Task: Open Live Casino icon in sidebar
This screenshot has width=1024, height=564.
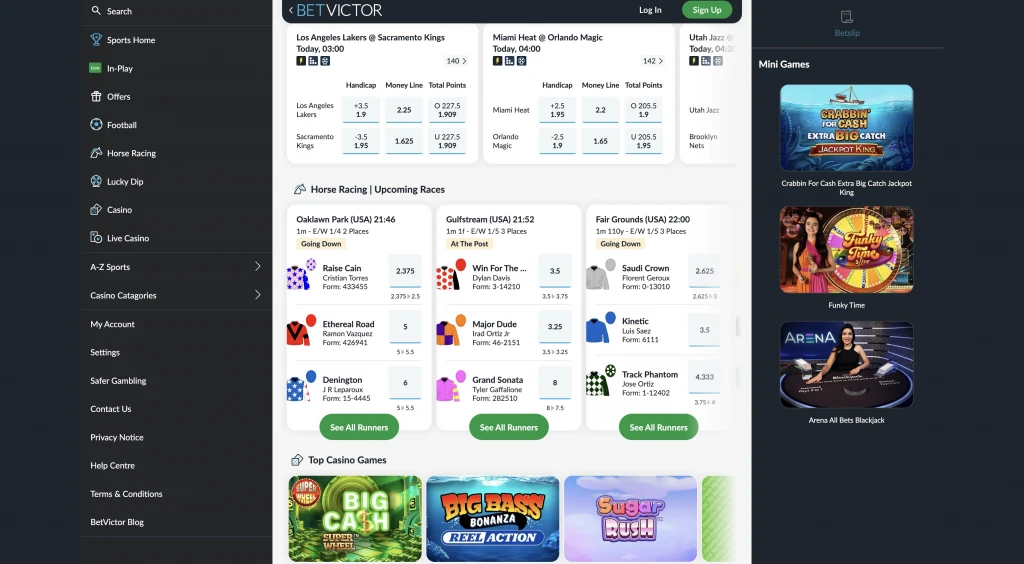Action: (96, 238)
